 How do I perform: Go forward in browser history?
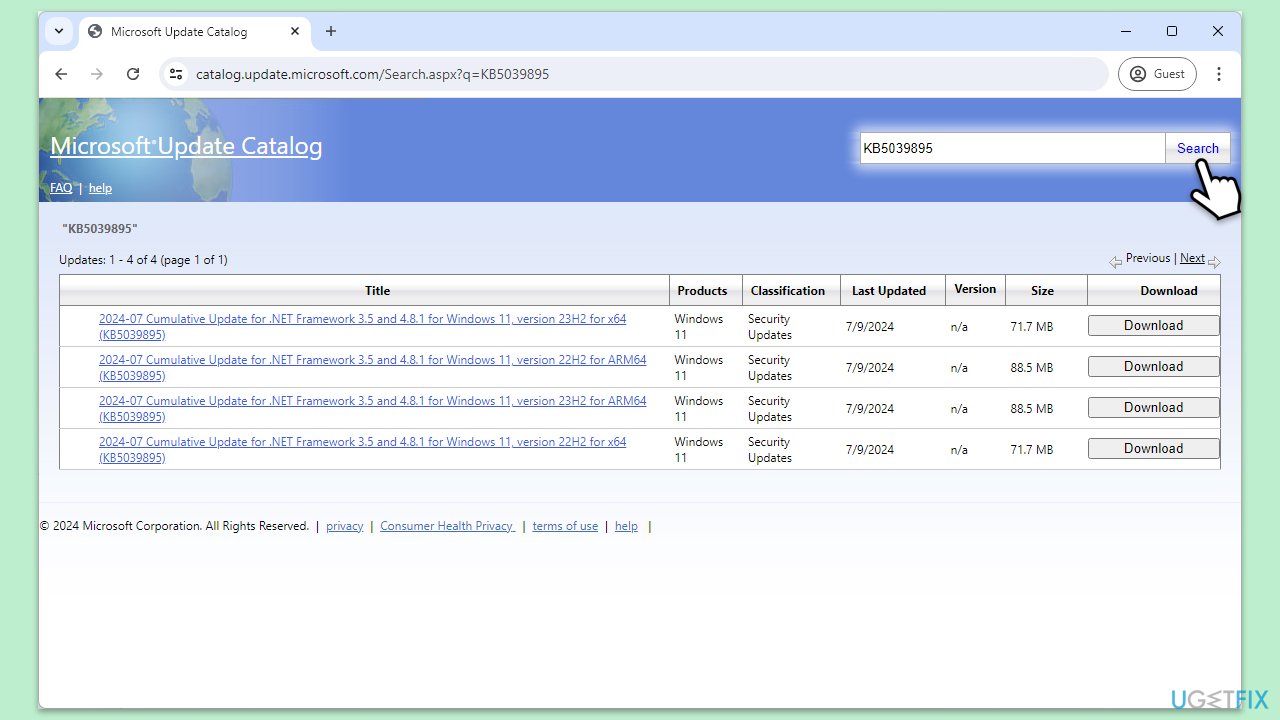[x=97, y=74]
